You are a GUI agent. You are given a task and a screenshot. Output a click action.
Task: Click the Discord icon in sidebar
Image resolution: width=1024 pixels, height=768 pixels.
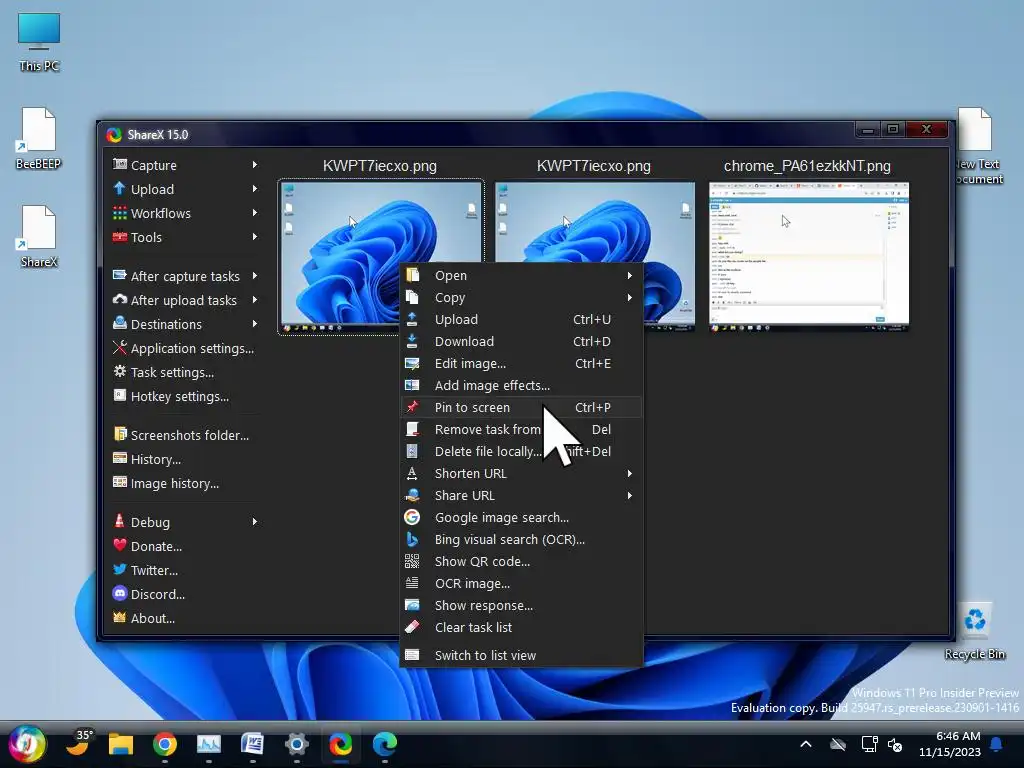click(120, 594)
